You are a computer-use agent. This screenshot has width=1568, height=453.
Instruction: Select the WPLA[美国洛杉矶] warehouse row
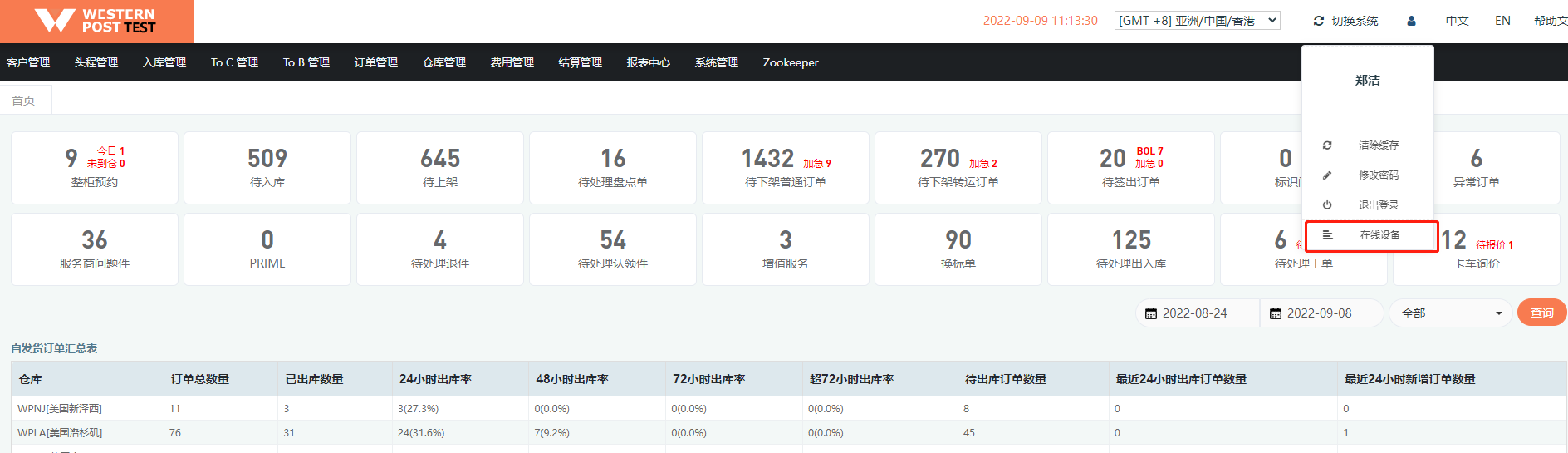[788, 432]
